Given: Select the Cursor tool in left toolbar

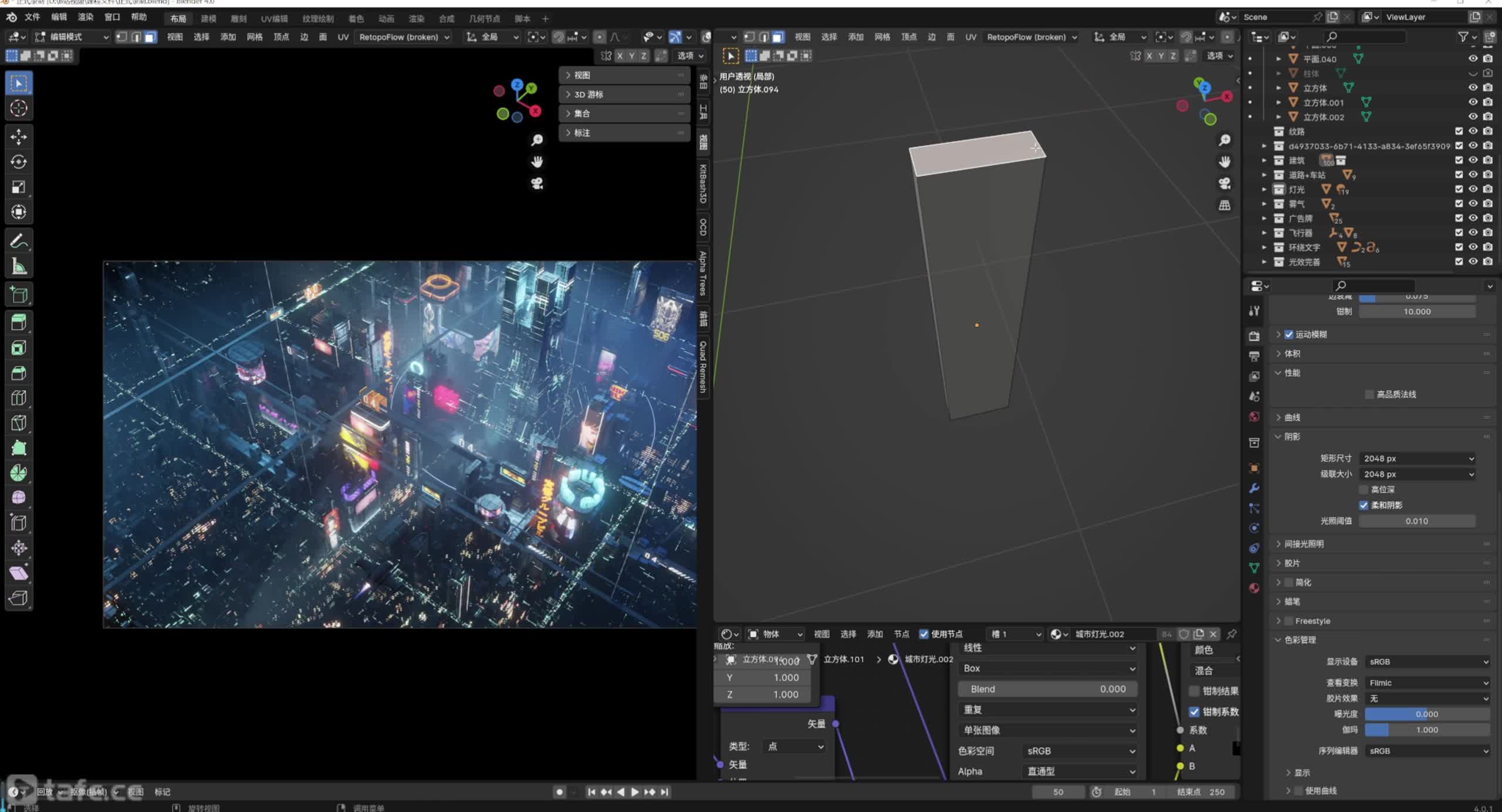Looking at the screenshot, I should click(x=19, y=109).
